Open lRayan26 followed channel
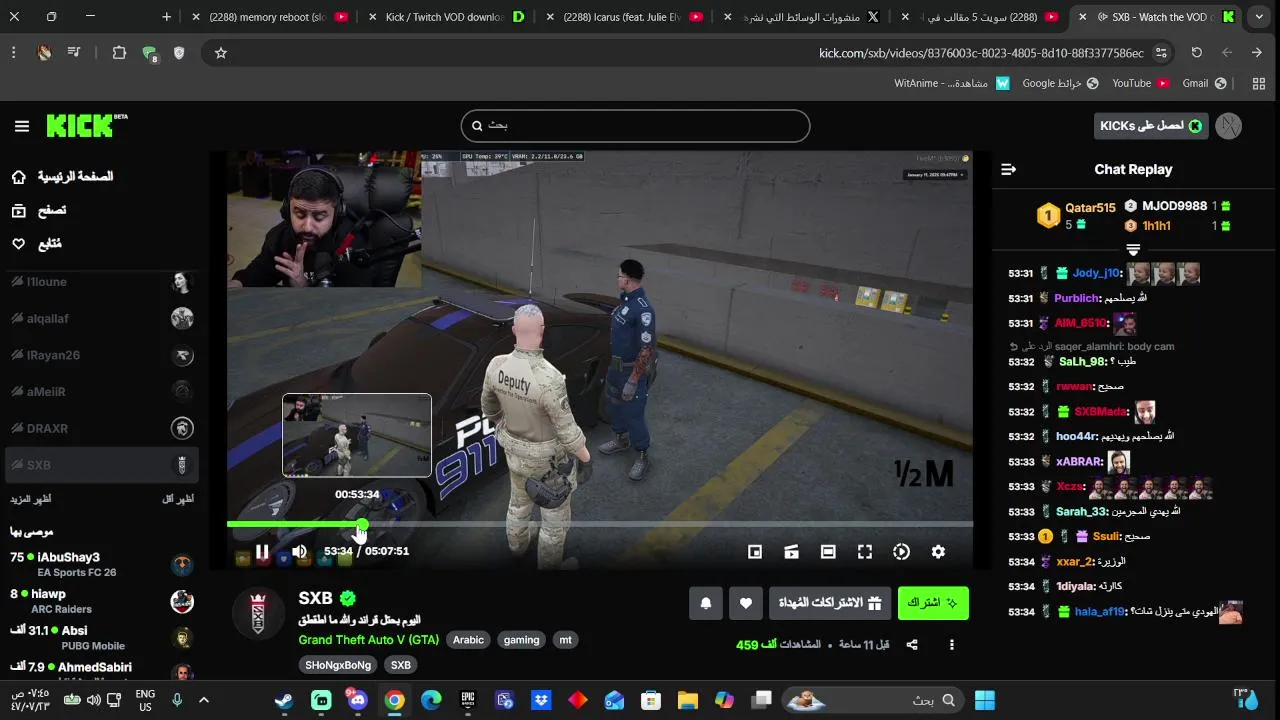The height and width of the screenshot is (720, 1280). pos(101,355)
